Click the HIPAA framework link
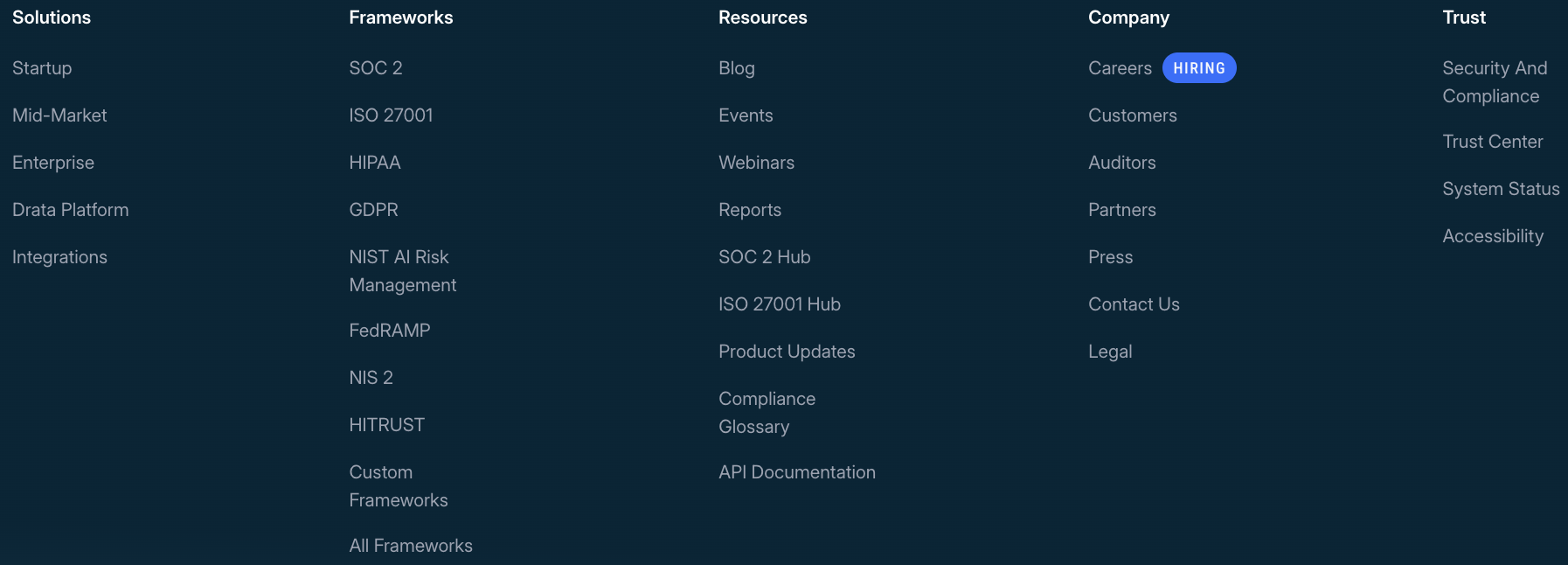 (375, 163)
